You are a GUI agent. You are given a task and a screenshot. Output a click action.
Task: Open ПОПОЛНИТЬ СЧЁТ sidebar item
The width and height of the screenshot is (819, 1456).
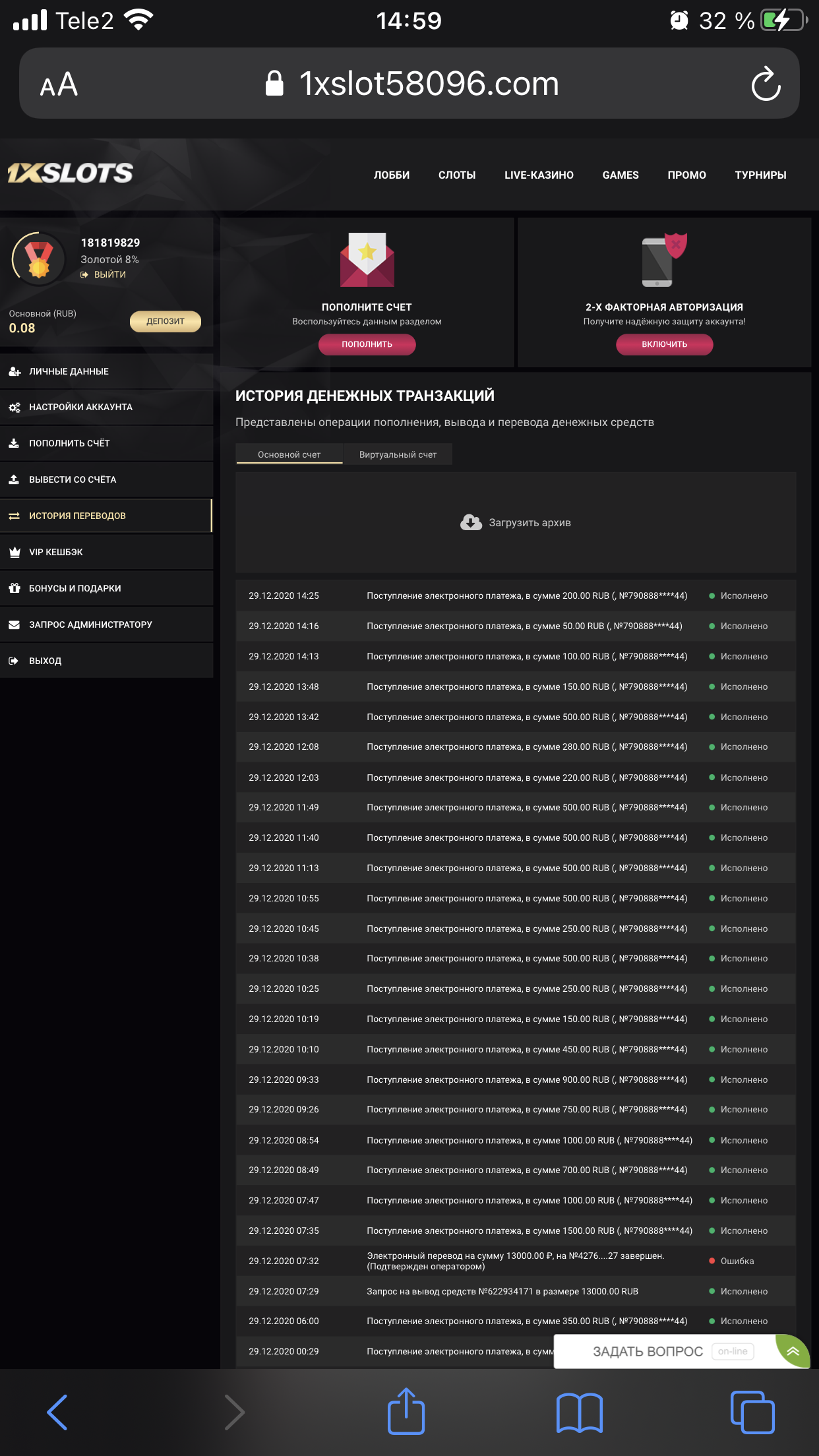tap(106, 443)
